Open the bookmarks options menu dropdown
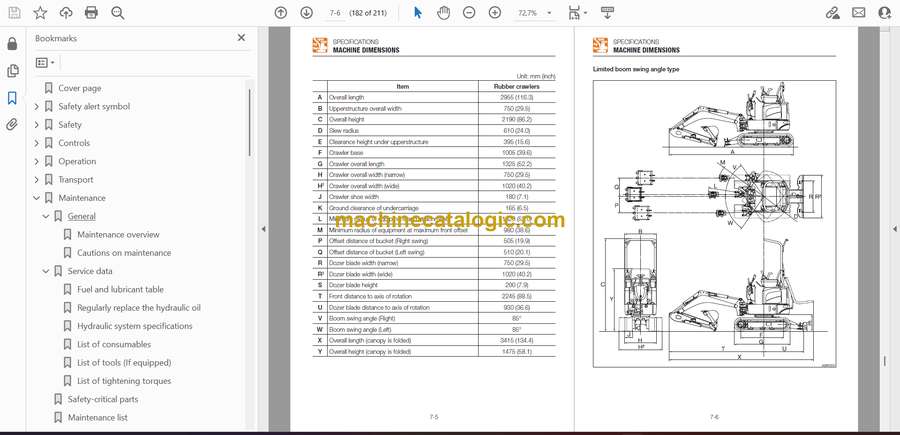900x435 pixels. [45, 63]
